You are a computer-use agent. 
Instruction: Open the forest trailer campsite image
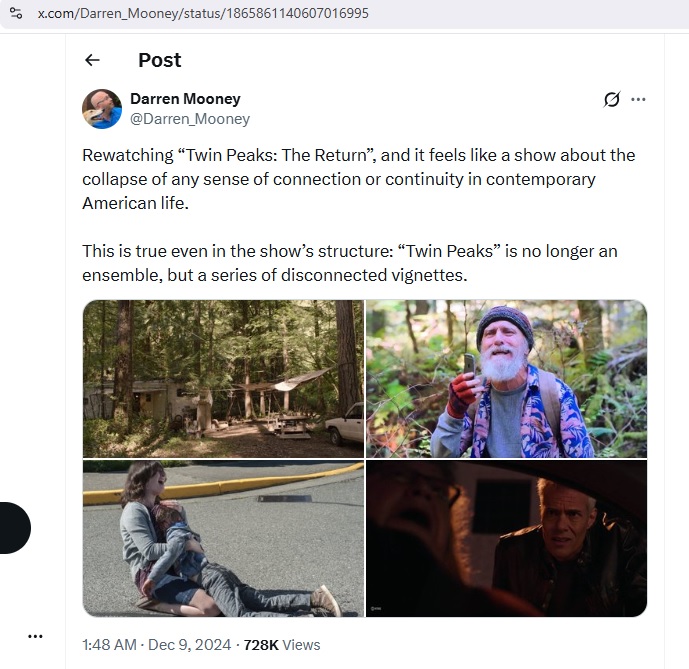pyautogui.click(x=223, y=379)
